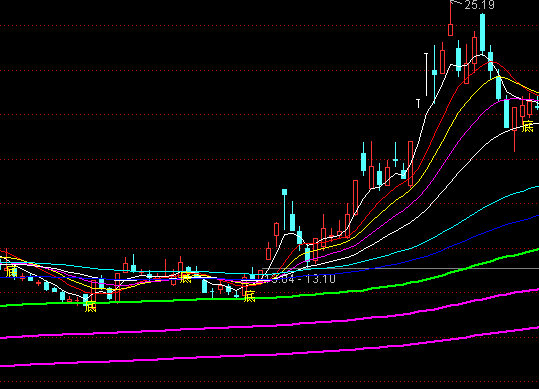
Task: Select the red candle with long lower wick after peak
Action: pos(514,129)
